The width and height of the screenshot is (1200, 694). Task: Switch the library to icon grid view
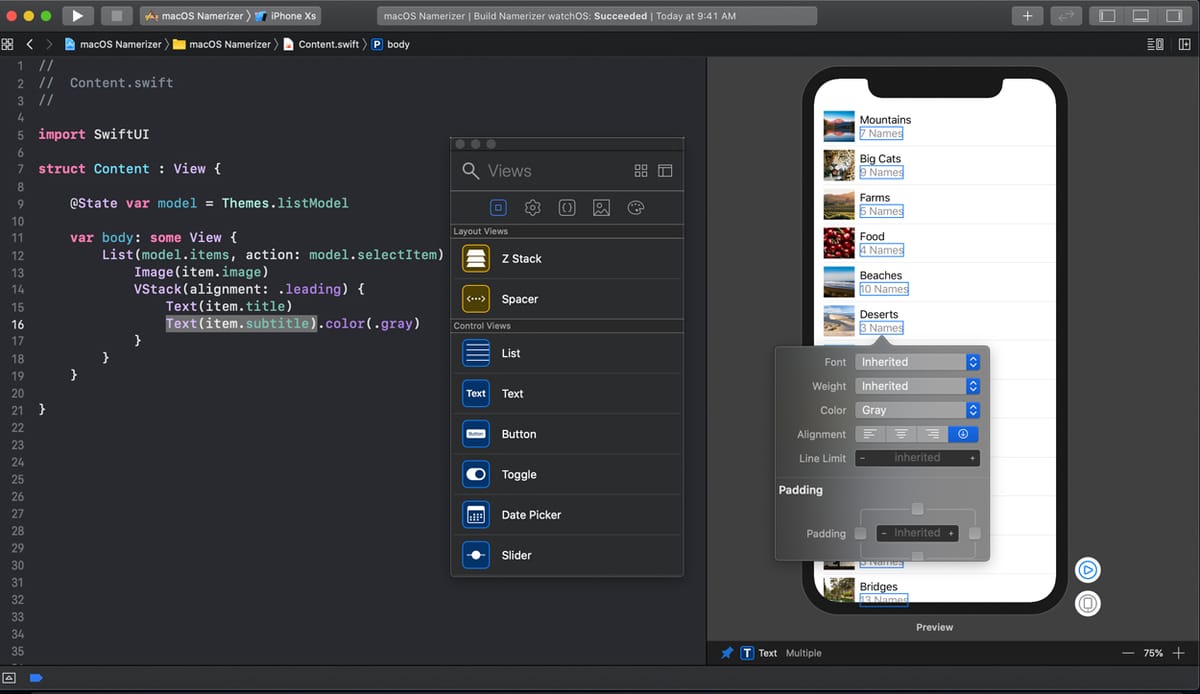[x=641, y=171]
